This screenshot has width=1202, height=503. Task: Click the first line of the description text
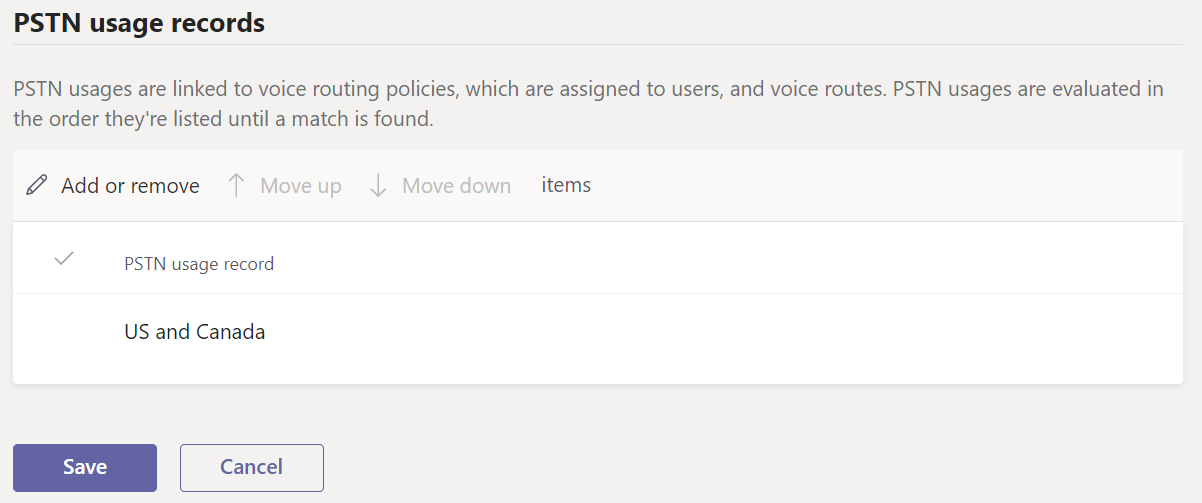click(588, 89)
